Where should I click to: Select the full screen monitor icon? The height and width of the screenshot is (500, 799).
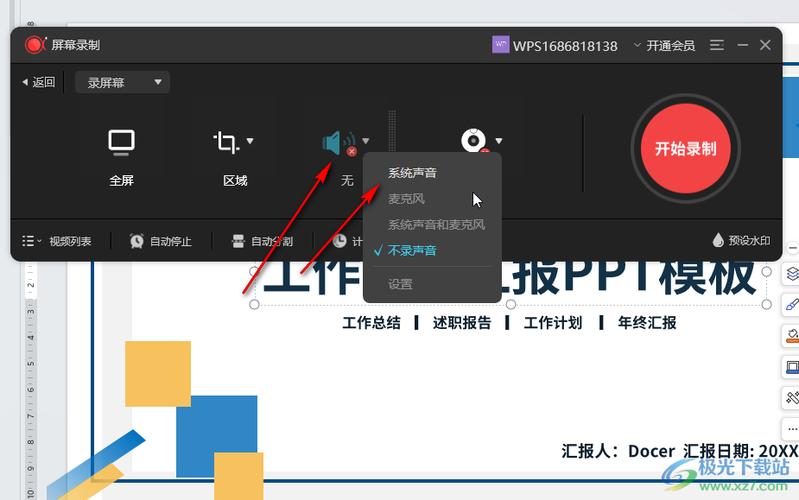click(x=121, y=142)
